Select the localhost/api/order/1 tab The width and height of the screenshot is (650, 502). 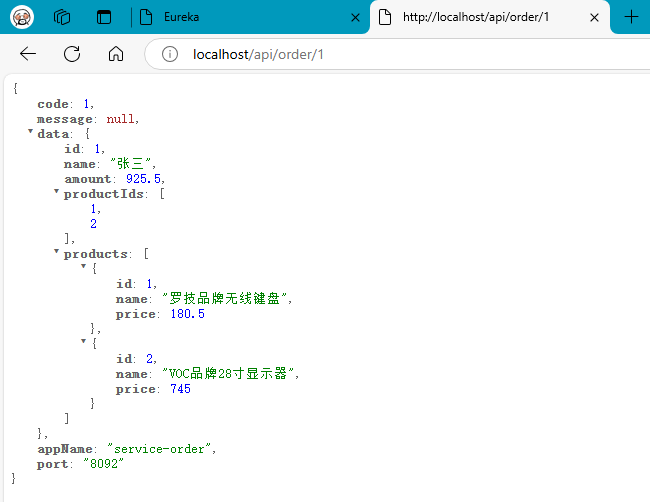point(480,18)
